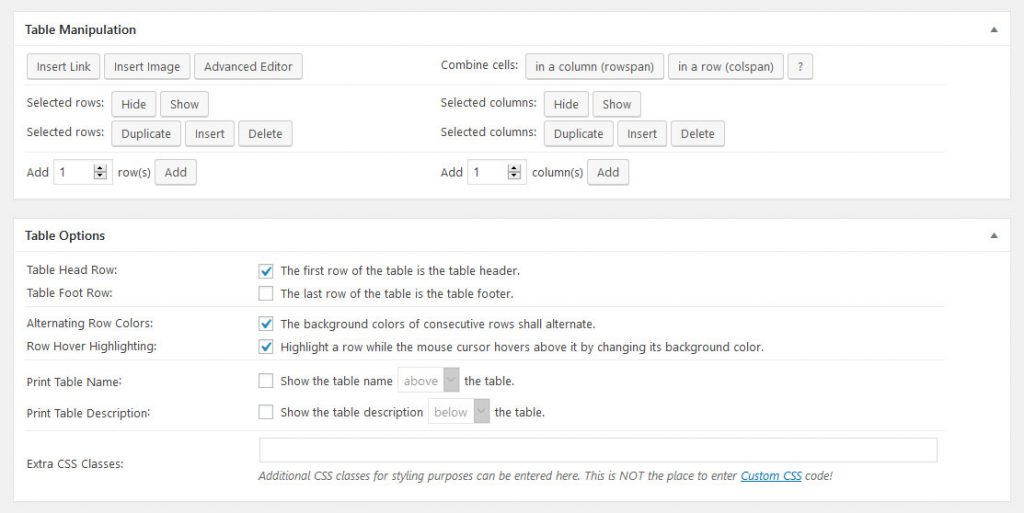Open the table description position dropdown
Viewport: 1024px width, 513px height.
coord(459,412)
